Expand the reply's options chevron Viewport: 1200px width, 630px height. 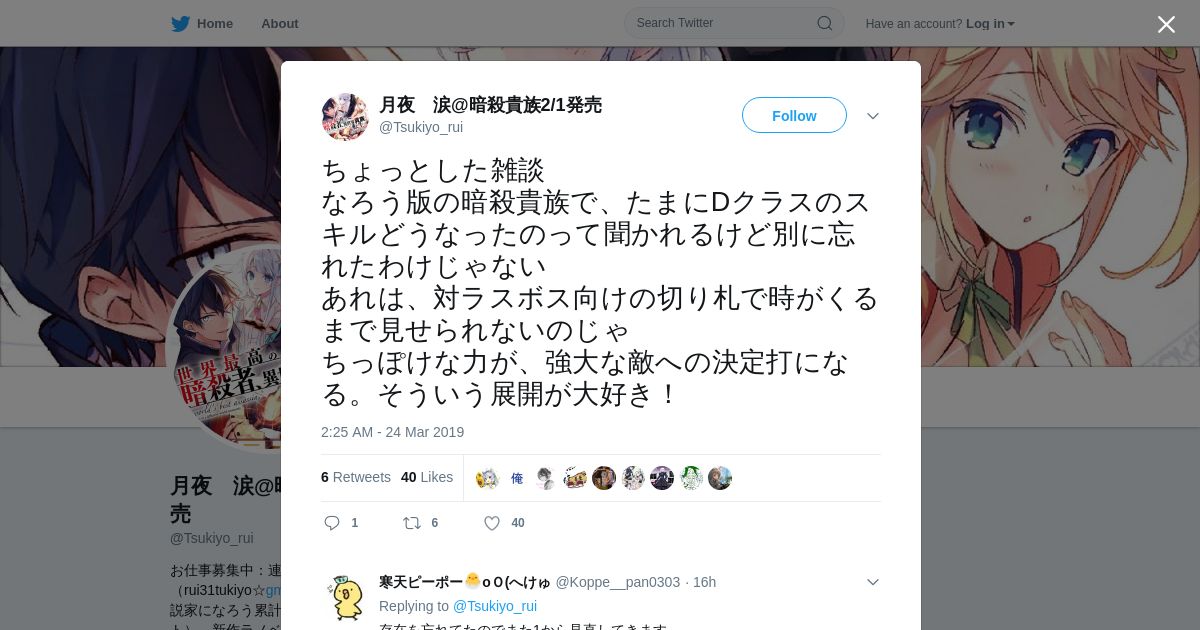873,582
